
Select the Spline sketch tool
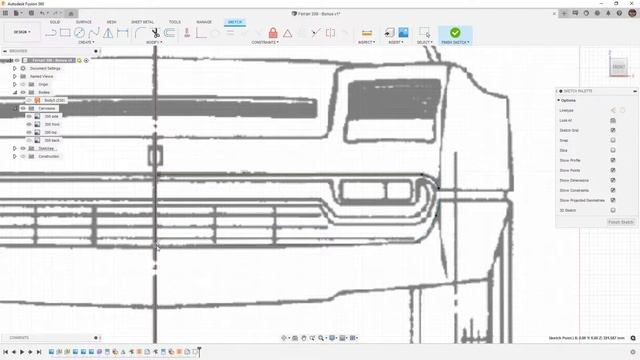coord(94,33)
